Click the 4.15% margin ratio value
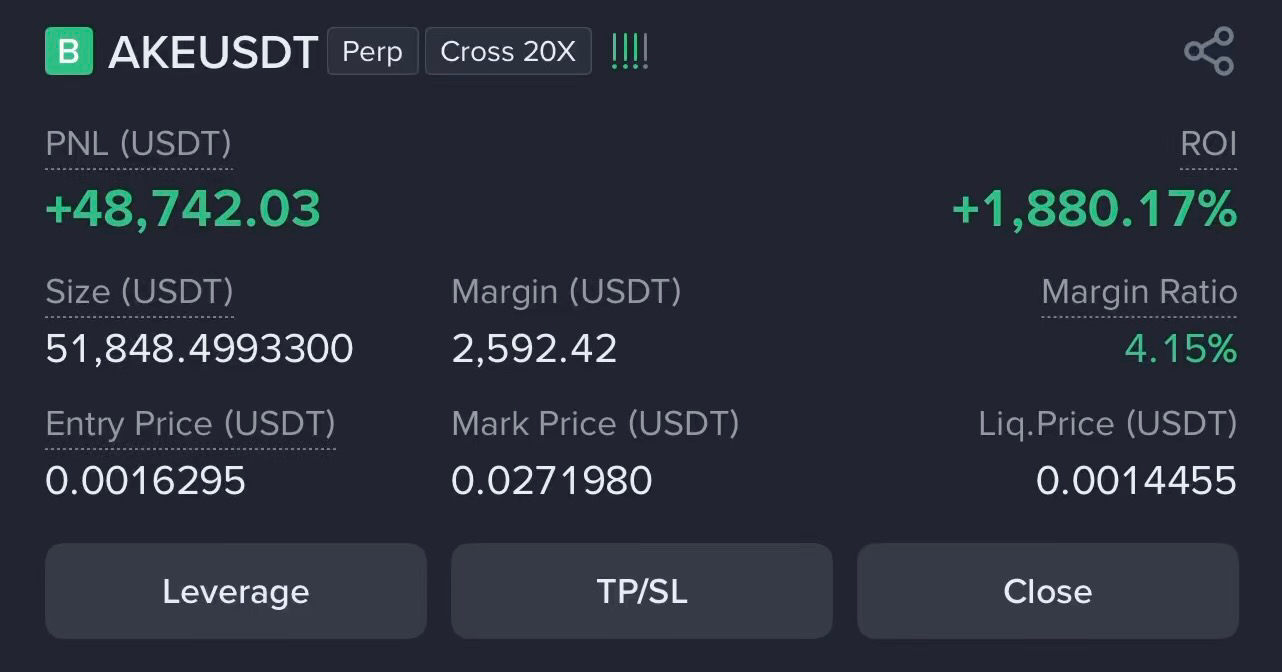1282x672 pixels. click(1181, 349)
